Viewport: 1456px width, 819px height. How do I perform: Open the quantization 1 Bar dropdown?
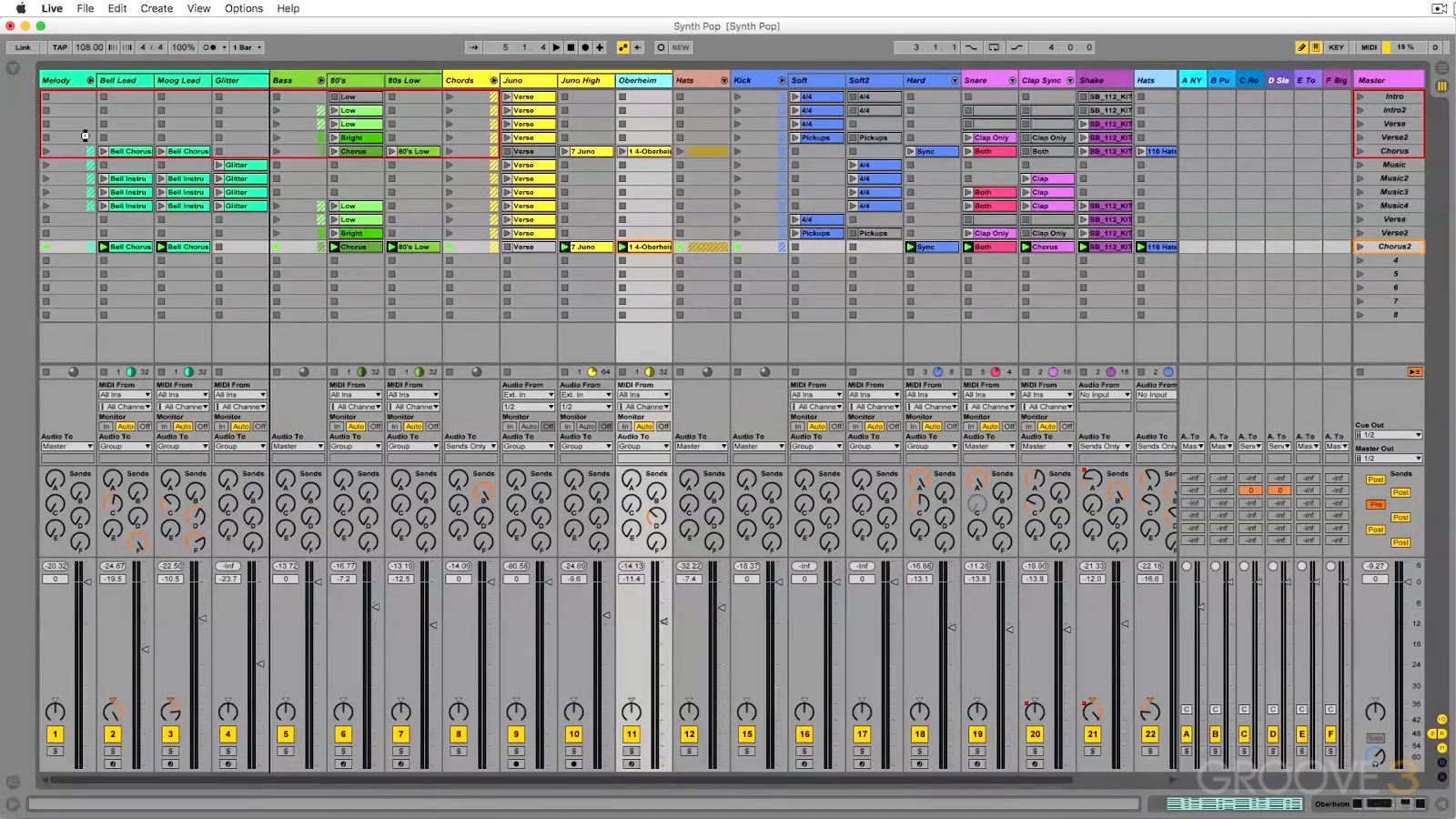[x=247, y=47]
